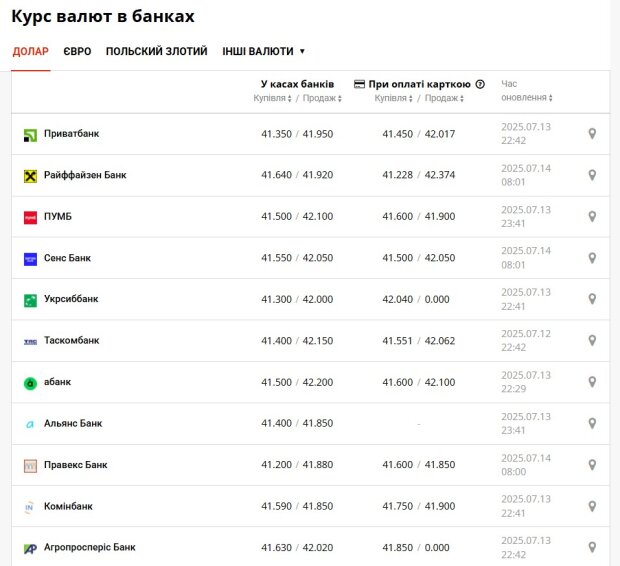
Task: Open map pin for Правекс Банк
Action: click(592, 465)
